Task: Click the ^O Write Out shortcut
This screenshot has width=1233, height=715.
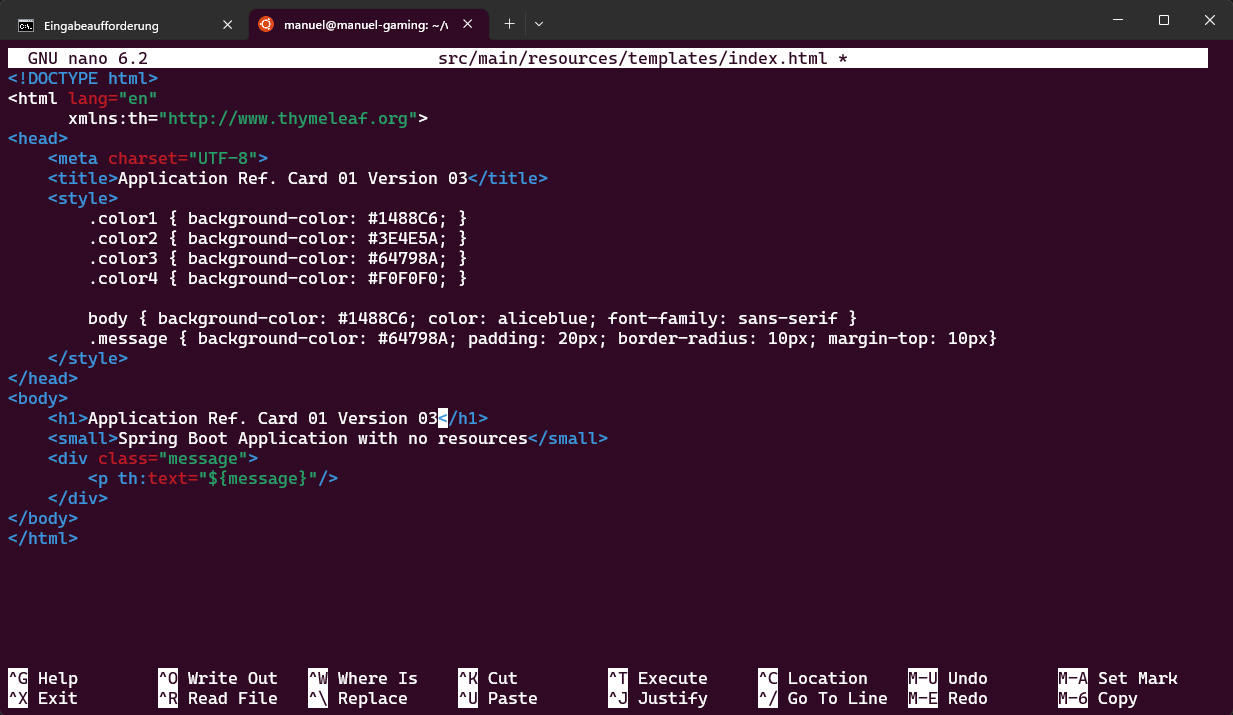Action: point(218,678)
